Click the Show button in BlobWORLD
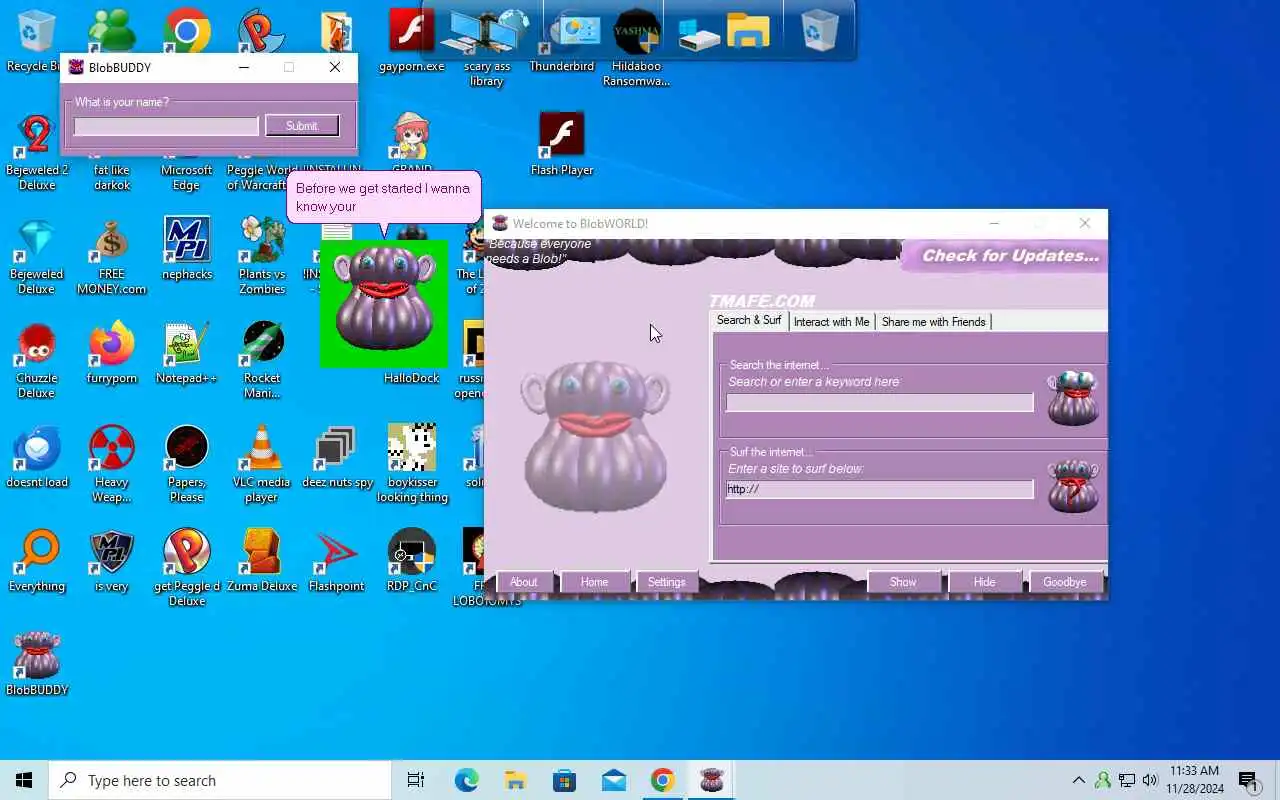This screenshot has height=800, width=1280. 903,582
